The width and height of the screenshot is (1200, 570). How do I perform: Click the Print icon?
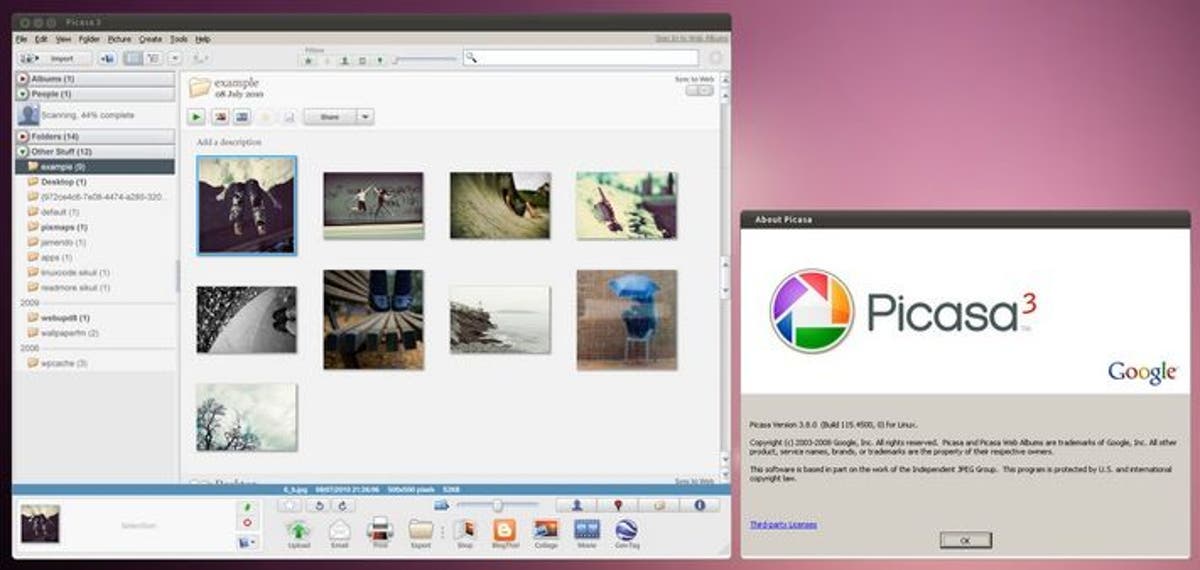tap(380, 530)
